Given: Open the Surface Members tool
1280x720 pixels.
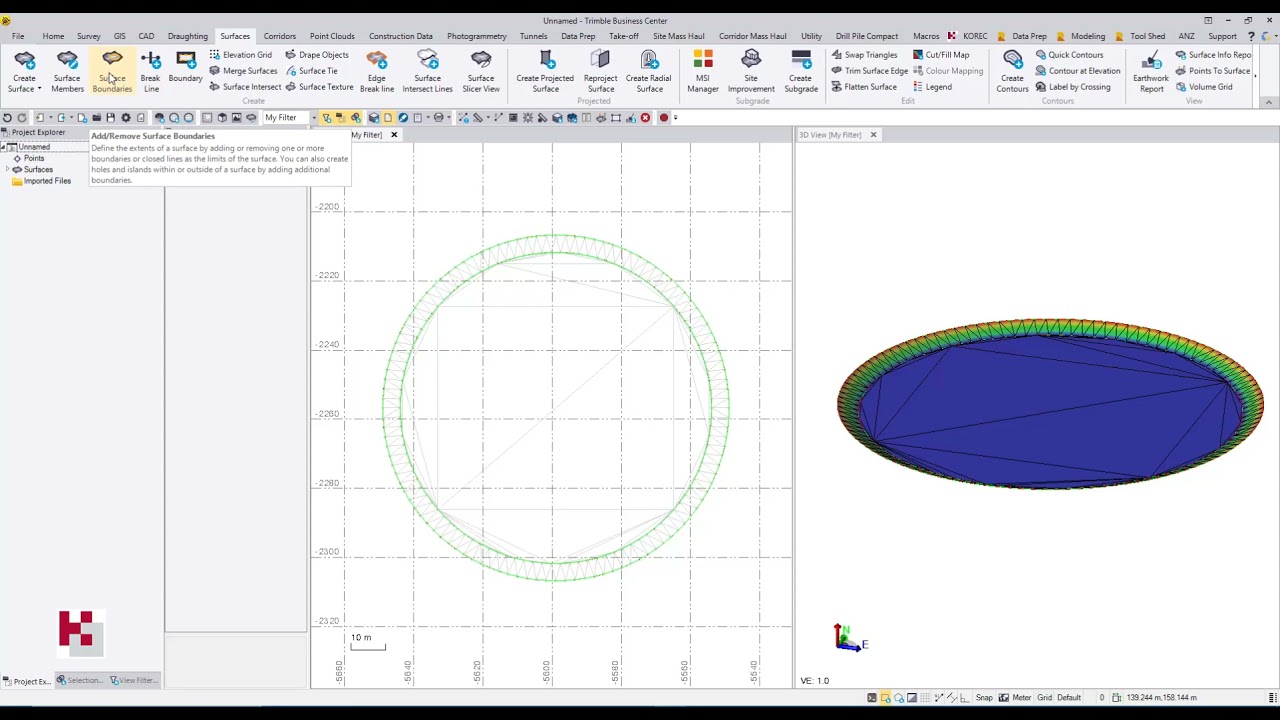Looking at the screenshot, I should [x=67, y=72].
